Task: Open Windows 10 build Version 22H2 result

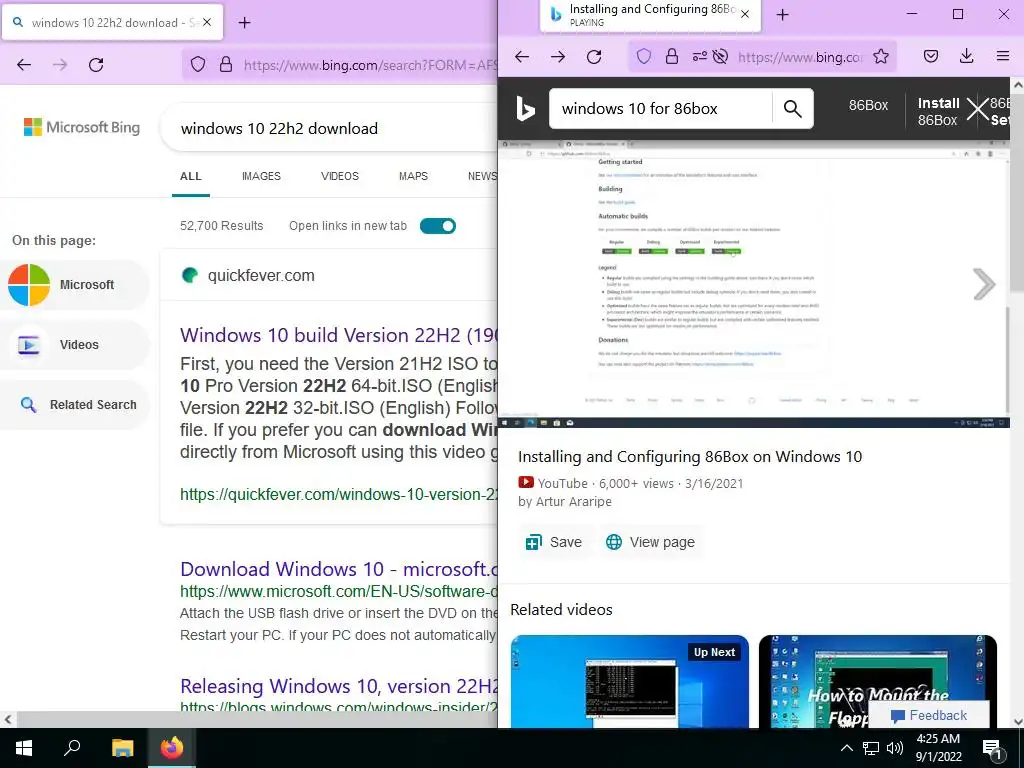Action: point(339,335)
